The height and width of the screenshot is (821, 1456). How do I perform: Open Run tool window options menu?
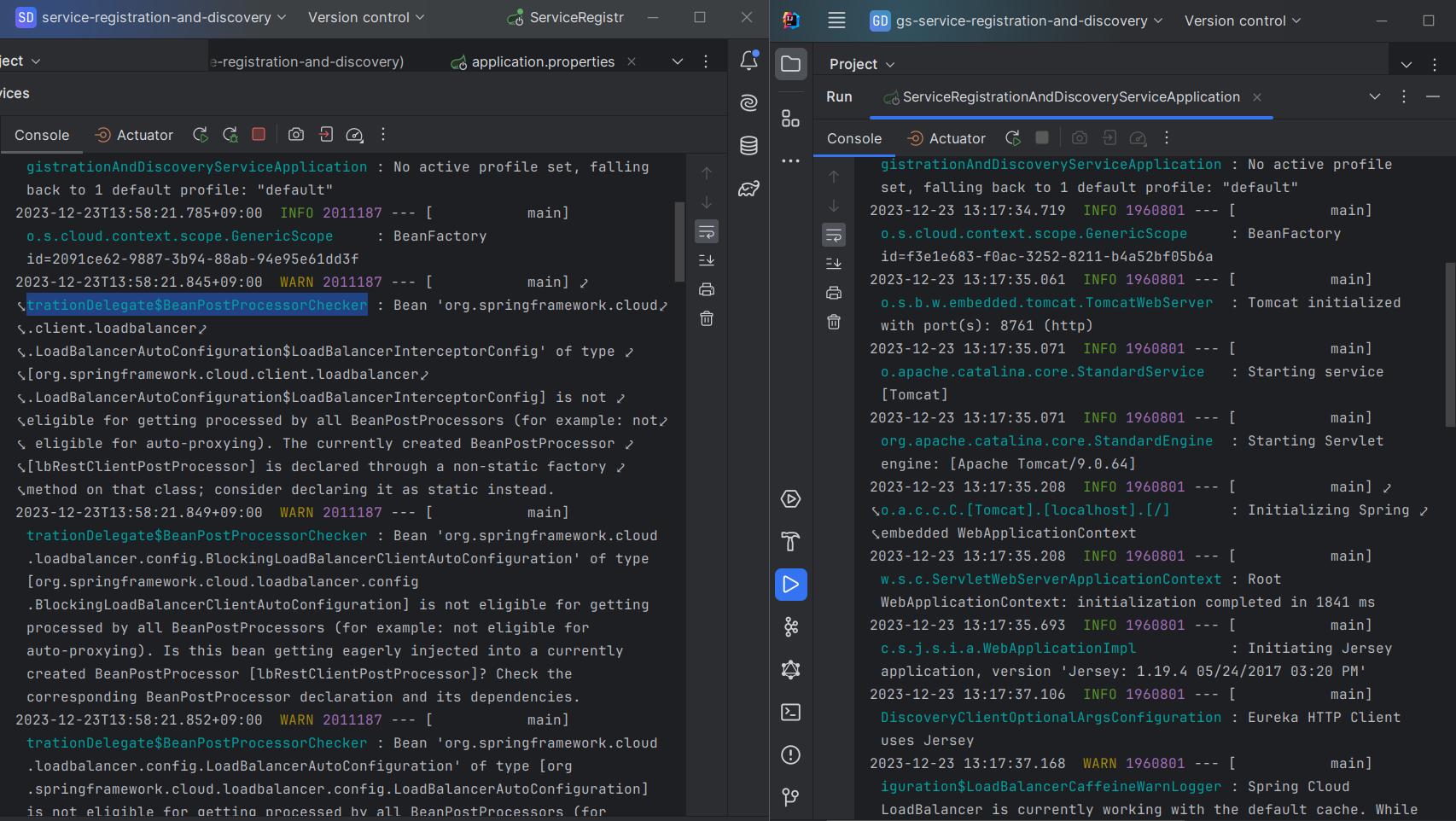pos(1404,96)
